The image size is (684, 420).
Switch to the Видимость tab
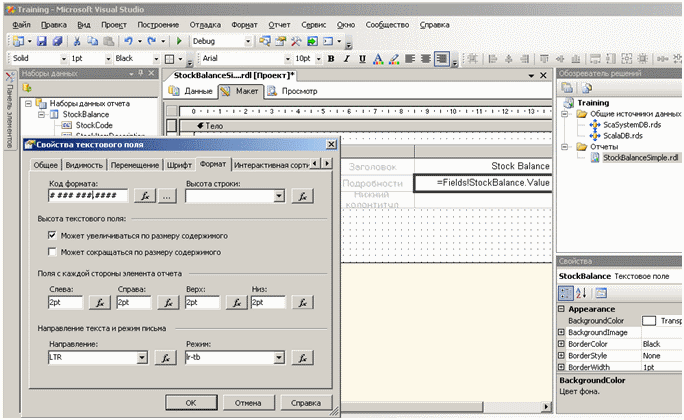pyautogui.click(x=84, y=165)
